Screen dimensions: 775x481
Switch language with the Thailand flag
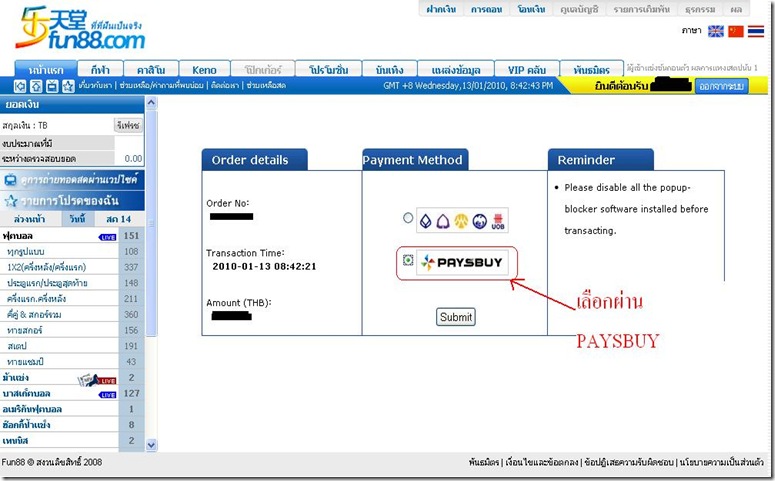756,31
